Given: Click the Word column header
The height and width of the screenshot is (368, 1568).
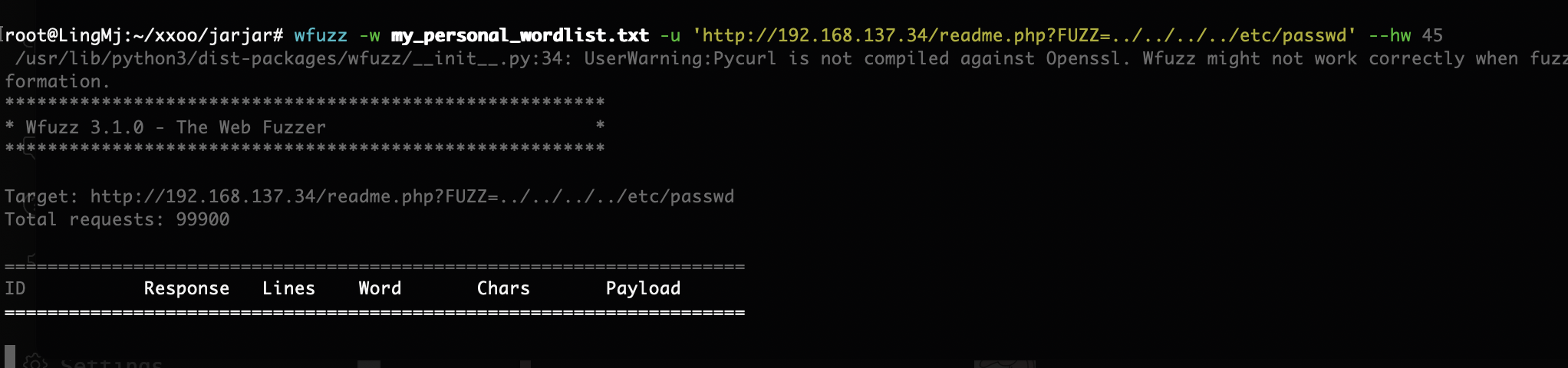Looking at the screenshot, I should pyautogui.click(x=380, y=288).
